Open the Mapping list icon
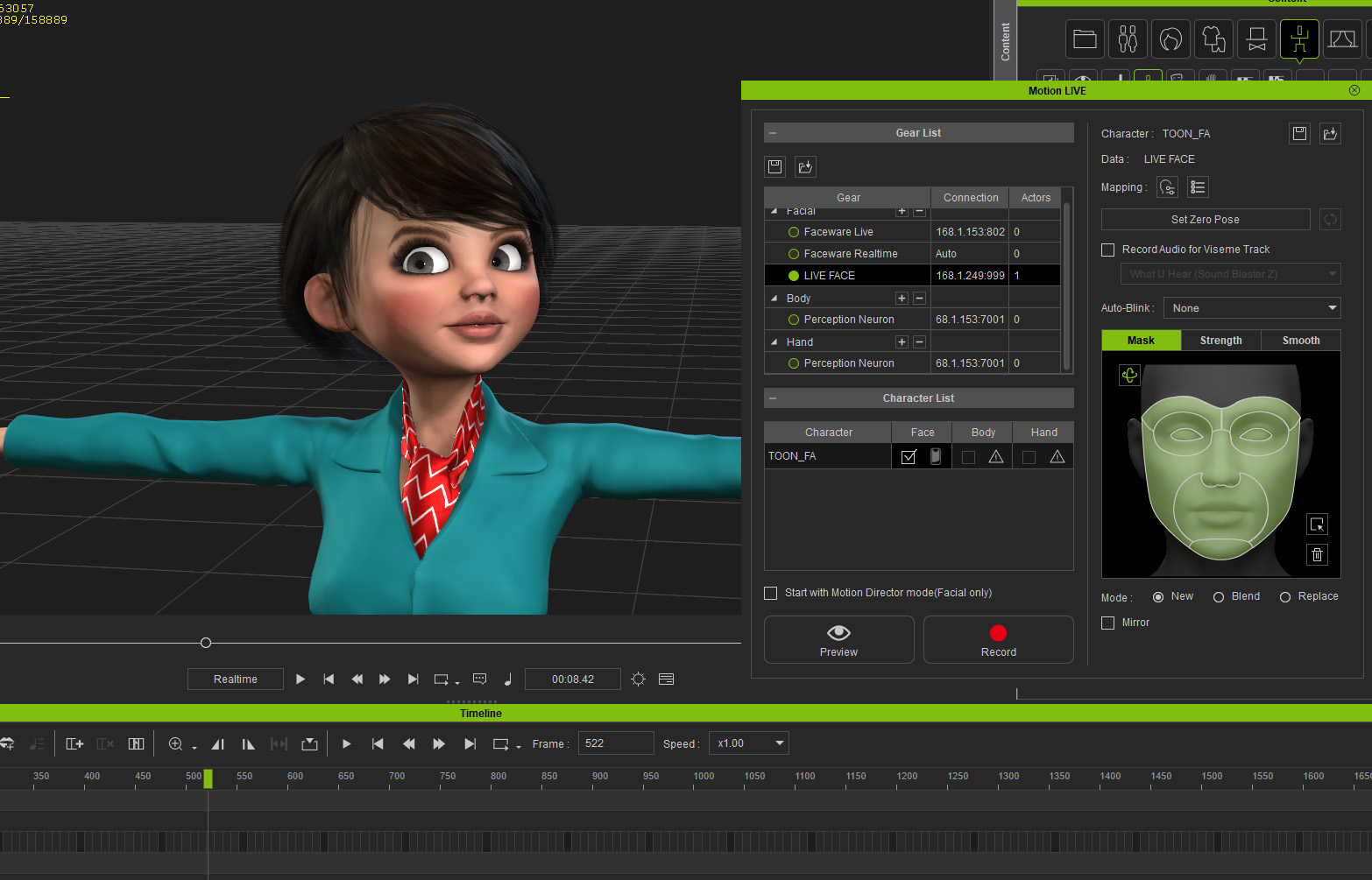Screen dimensions: 1372x880 1198,187
